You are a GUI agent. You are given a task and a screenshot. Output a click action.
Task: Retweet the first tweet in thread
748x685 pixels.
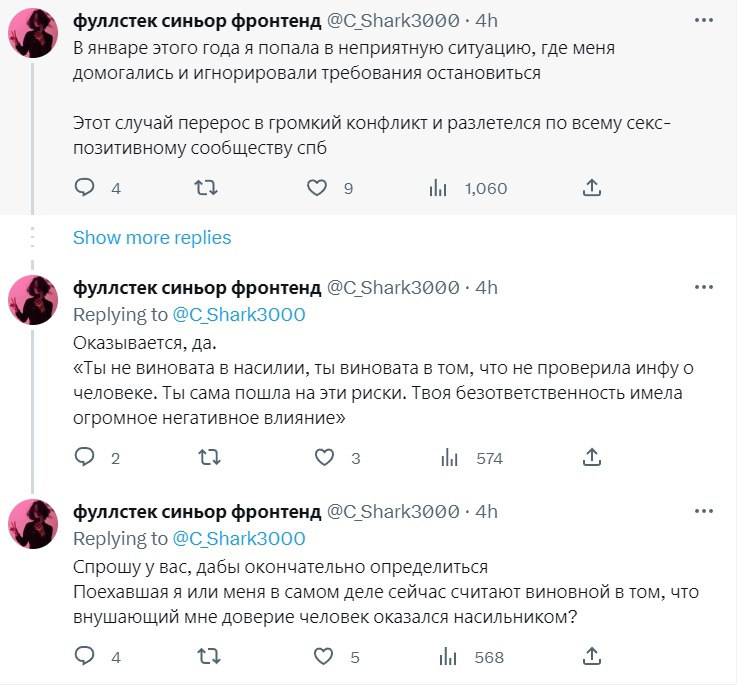[x=205, y=187]
